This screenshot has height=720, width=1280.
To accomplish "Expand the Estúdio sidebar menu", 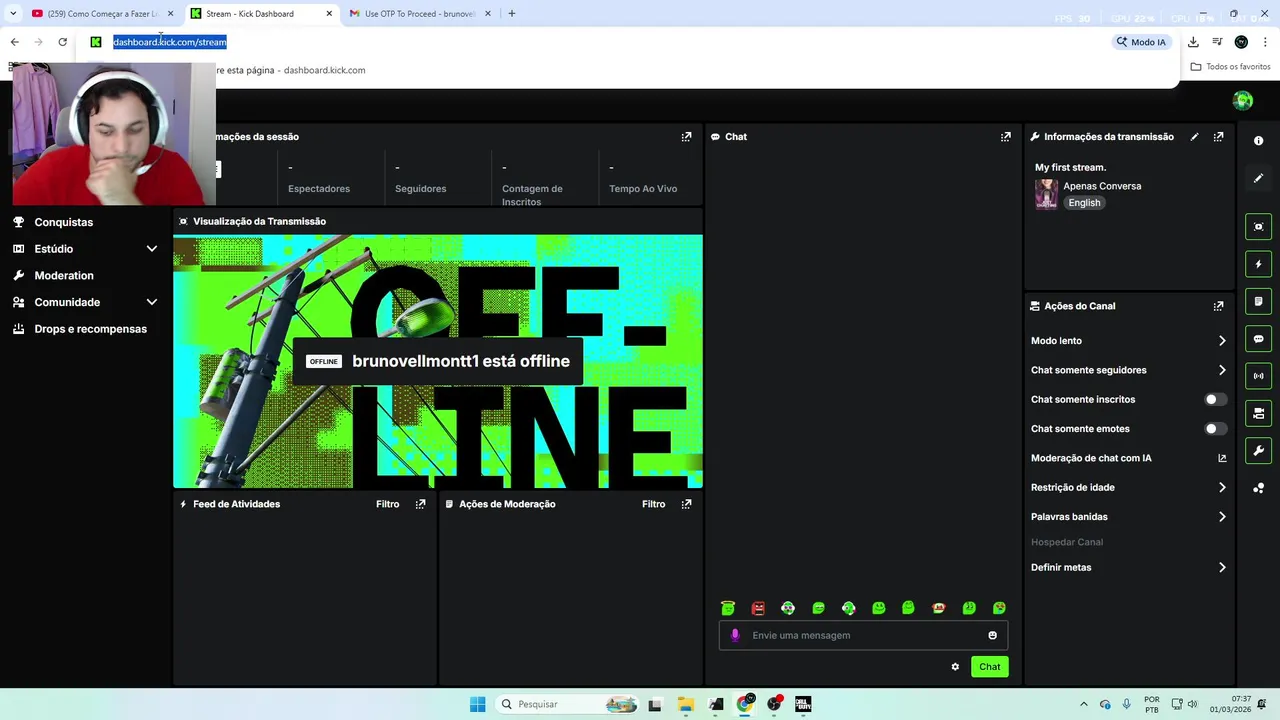I will tap(152, 249).
